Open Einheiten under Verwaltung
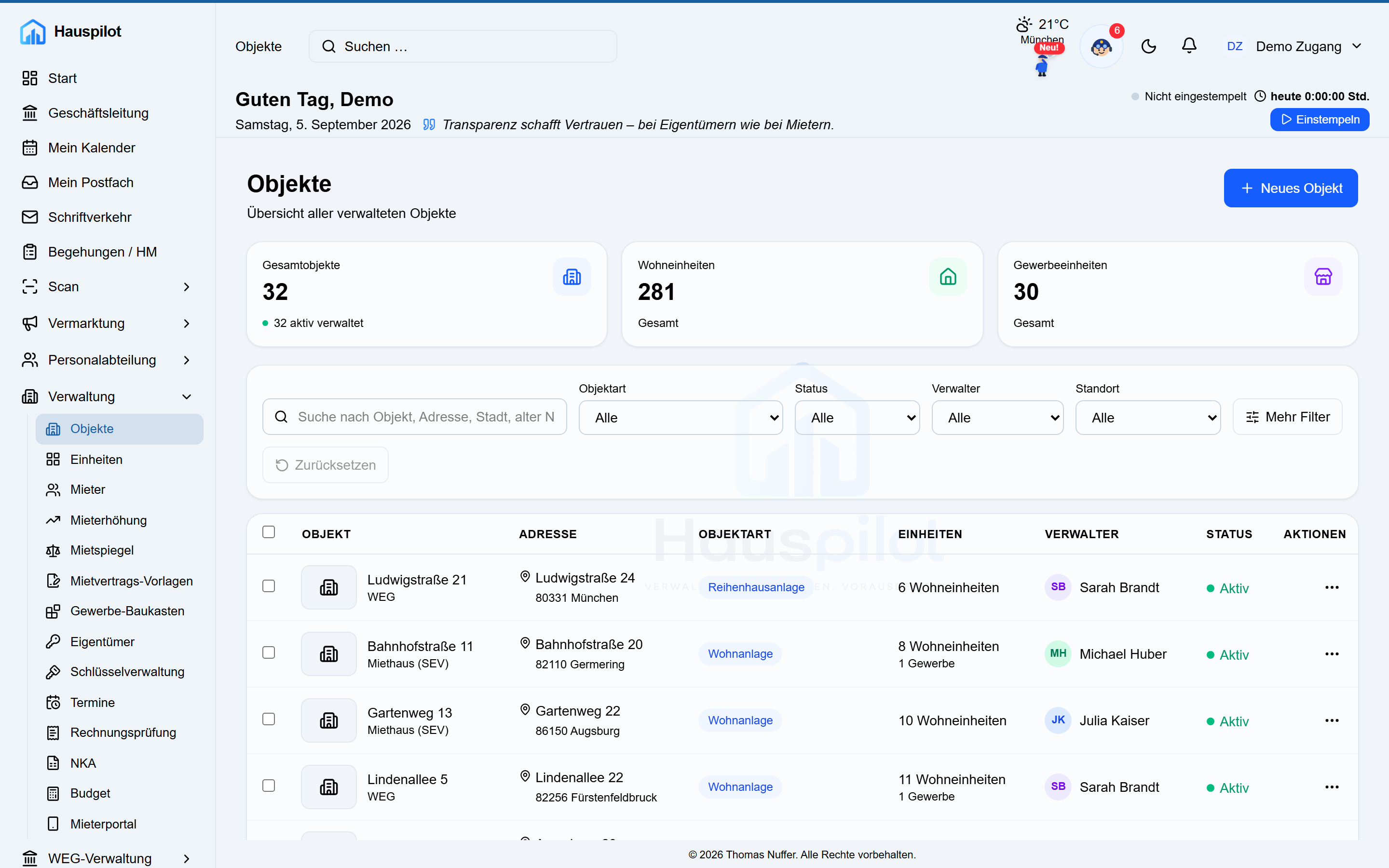 [120, 459]
